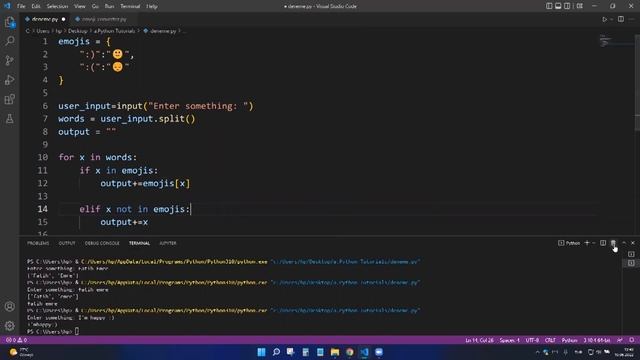The width and height of the screenshot is (640, 360).
Task: Change the CRLF end of line sequence
Action: 550,340
